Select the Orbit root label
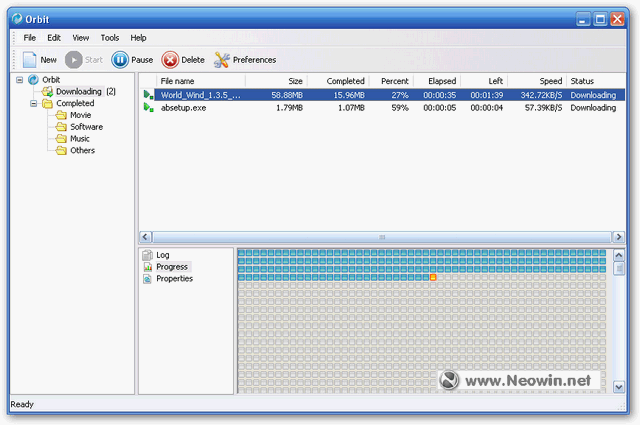Viewport: 640px width, 425px height. [x=51, y=80]
